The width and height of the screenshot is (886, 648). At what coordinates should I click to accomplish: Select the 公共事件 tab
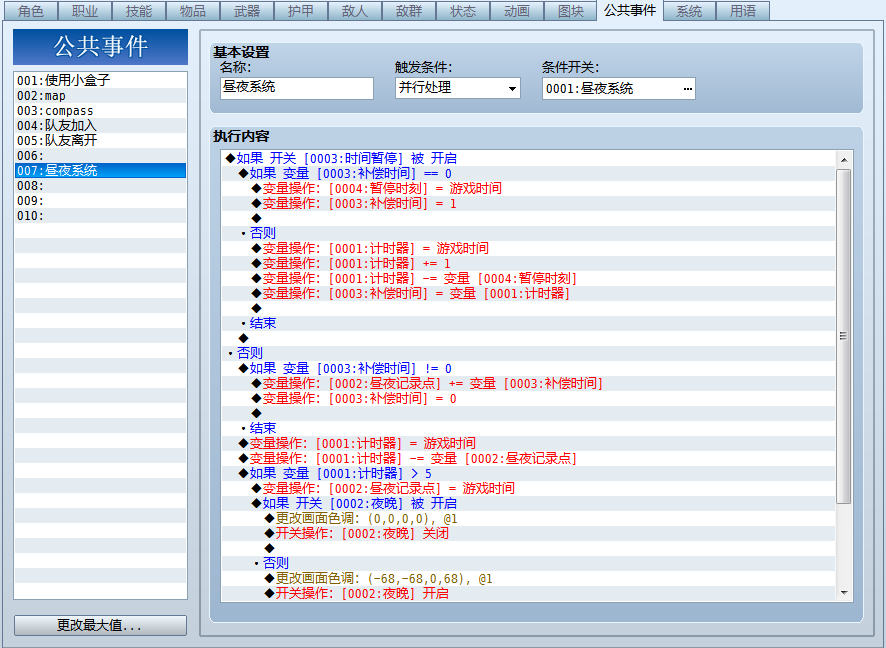pos(629,10)
